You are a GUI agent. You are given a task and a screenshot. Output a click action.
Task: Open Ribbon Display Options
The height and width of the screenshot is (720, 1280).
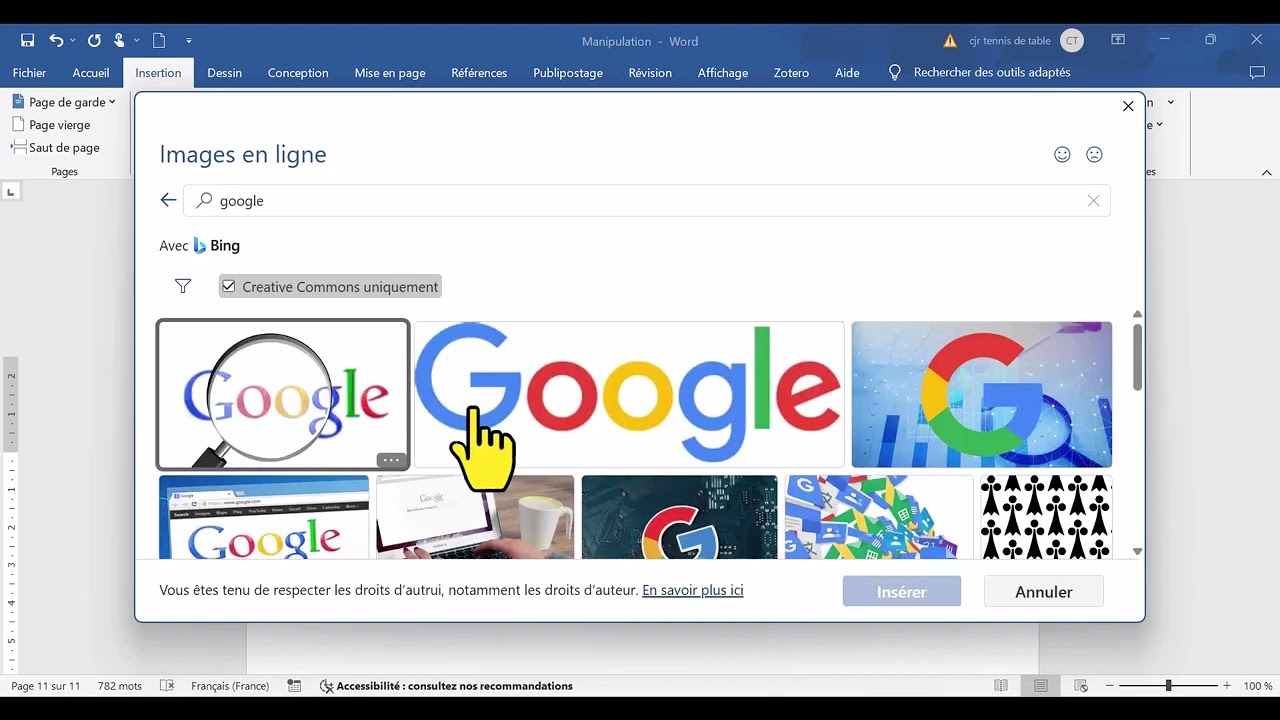(x=1118, y=40)
